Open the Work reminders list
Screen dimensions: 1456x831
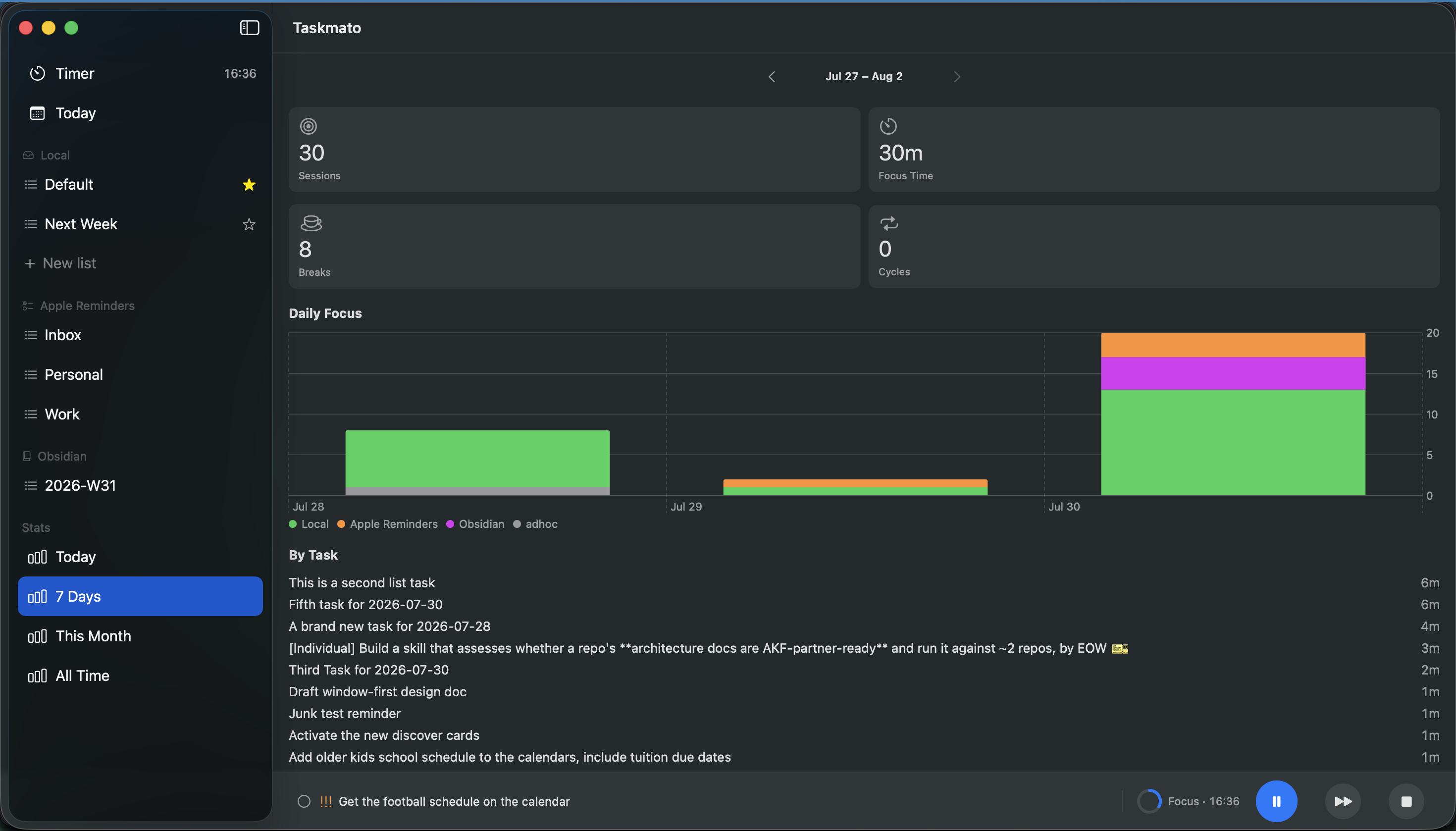(141, 414)
